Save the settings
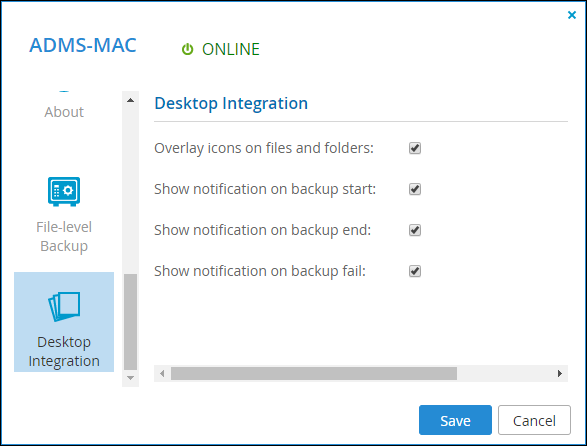The height and width of the screenshot is (446, 587). (x=455, y=420)
